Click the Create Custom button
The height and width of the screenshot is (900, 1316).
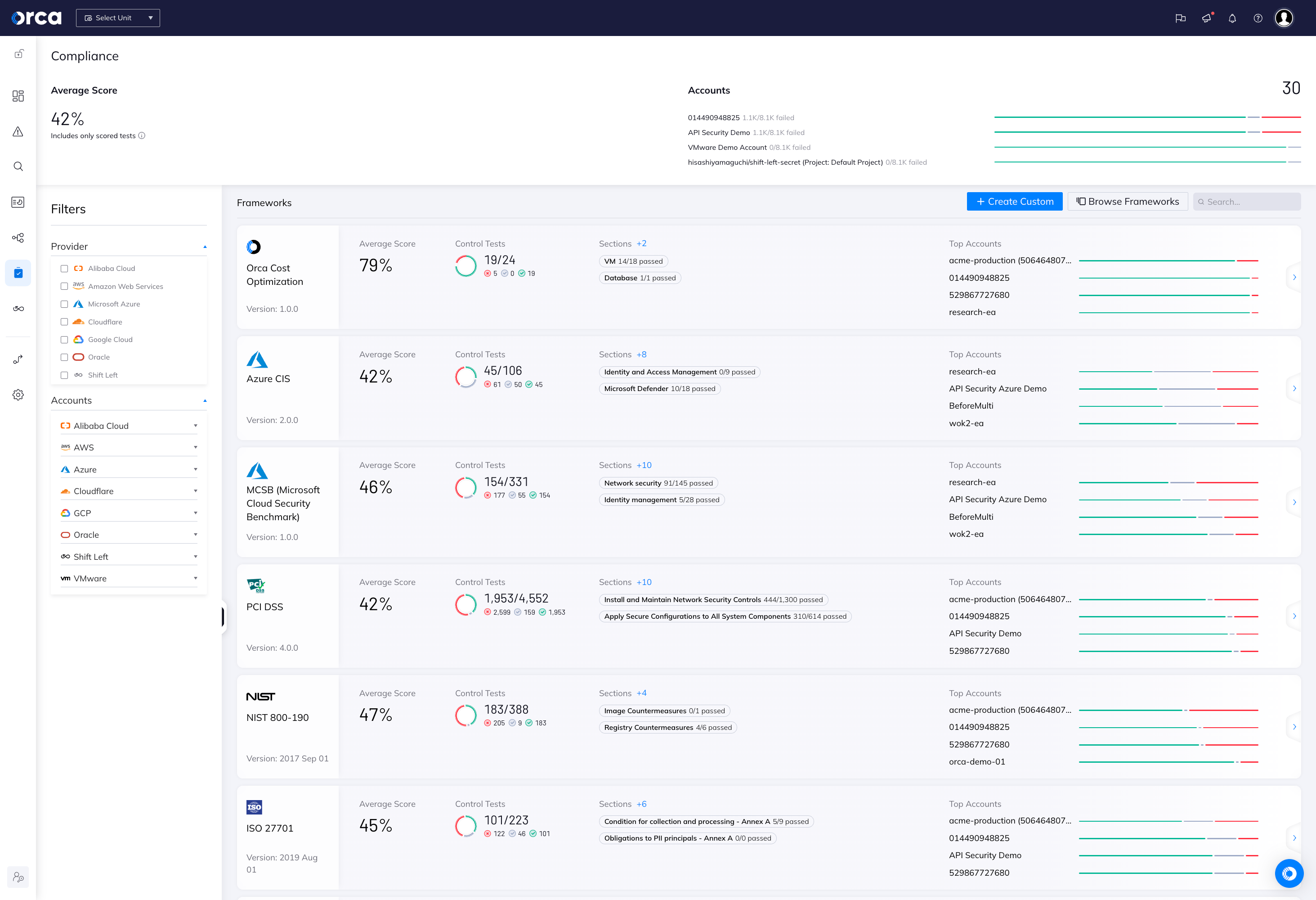coord(1014,201)
